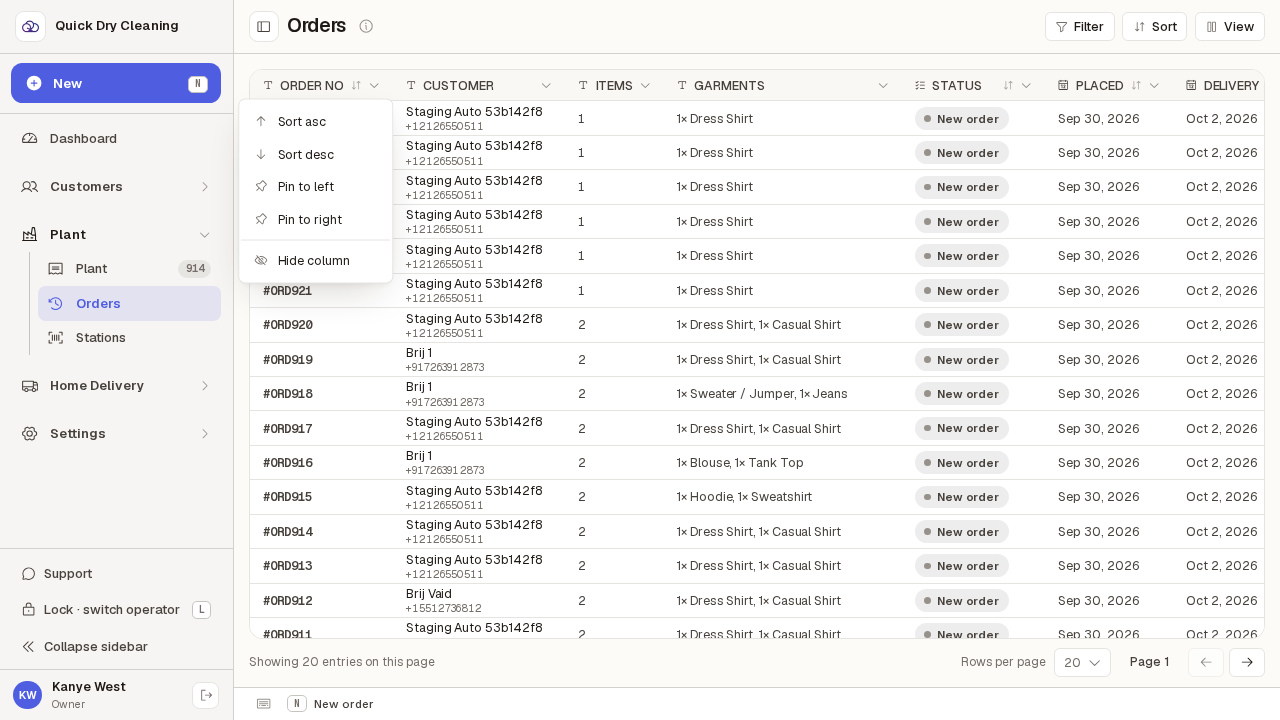Click the New order shortcut in bottom bar
Viewport: 1280px width, 720px height.
tap(331, 704)
